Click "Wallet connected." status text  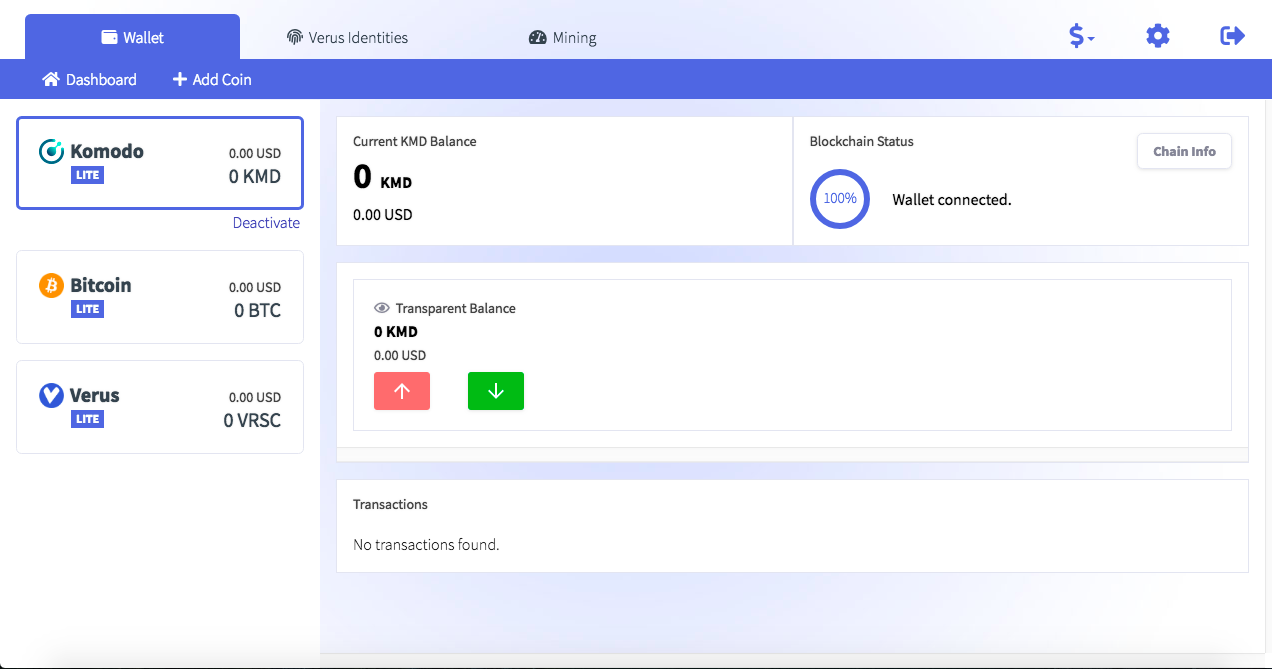pyautogui.click(x=952, y=199)
